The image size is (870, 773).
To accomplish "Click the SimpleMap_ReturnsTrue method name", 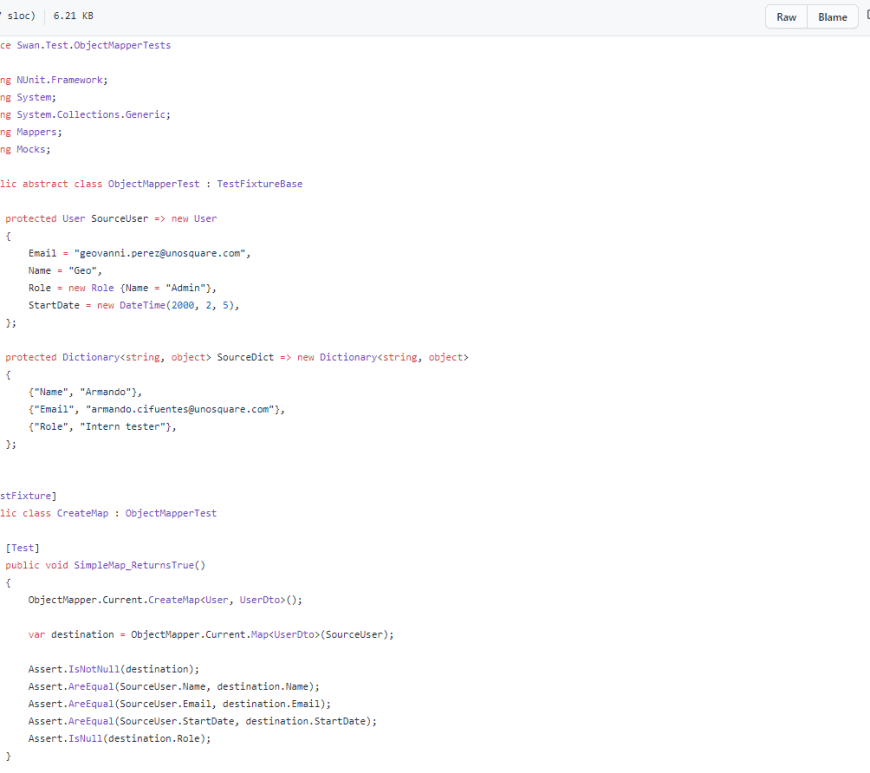I will point(134,565).
